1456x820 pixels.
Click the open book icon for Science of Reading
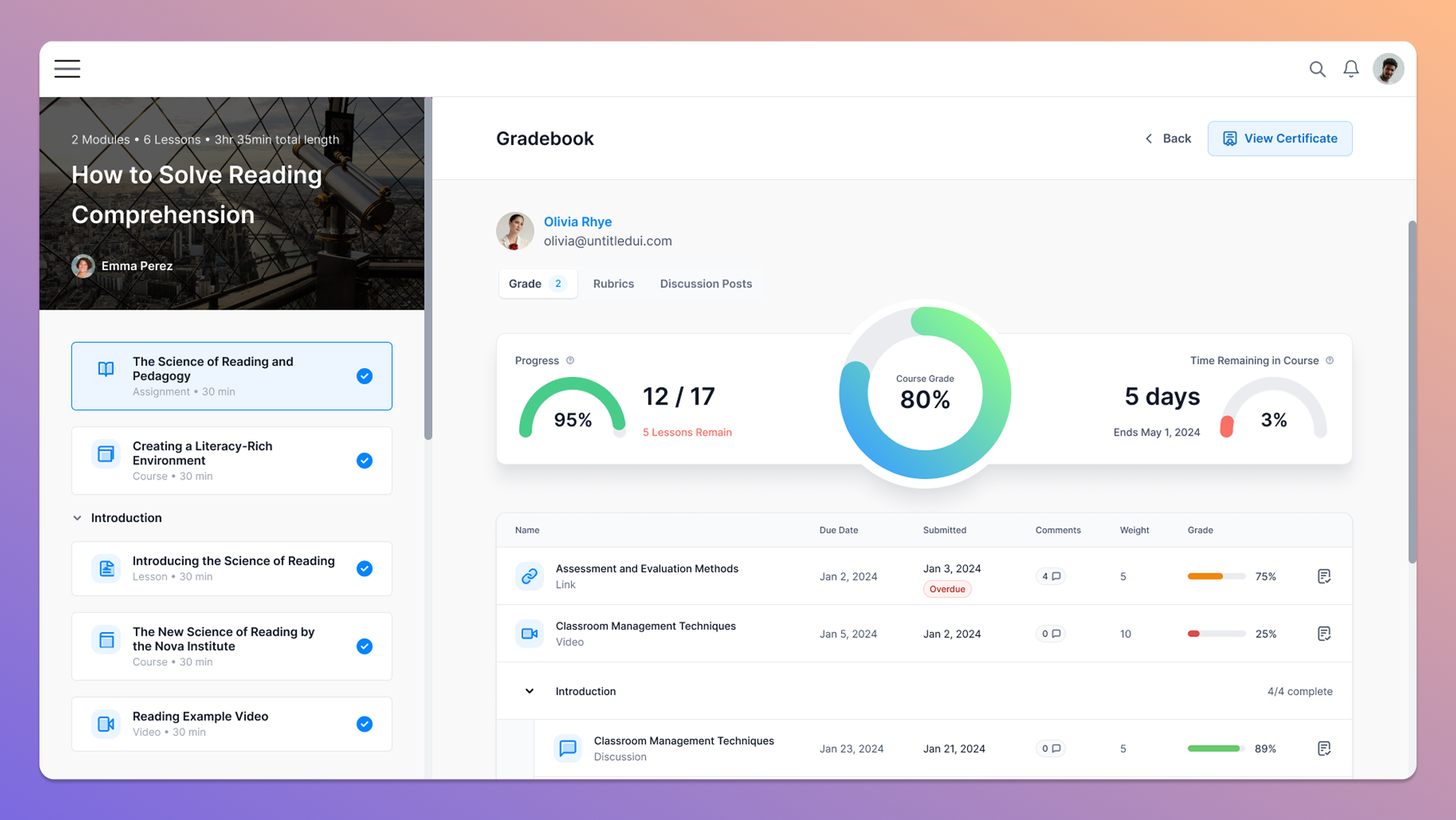coord(106,369)
